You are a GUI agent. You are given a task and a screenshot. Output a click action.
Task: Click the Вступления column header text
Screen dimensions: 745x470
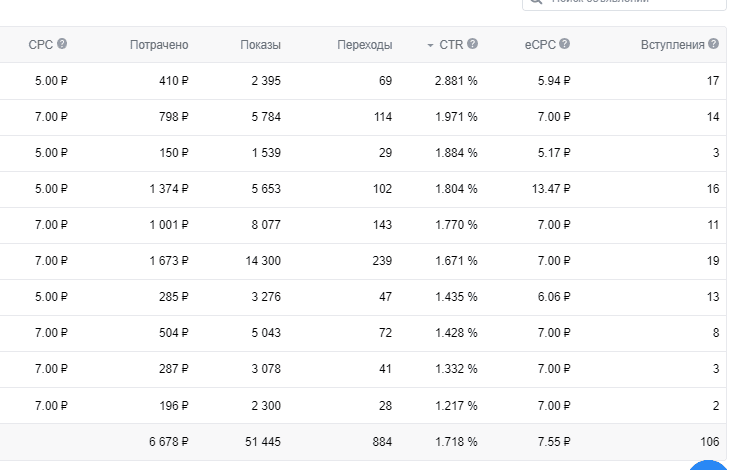pos(672,45)
